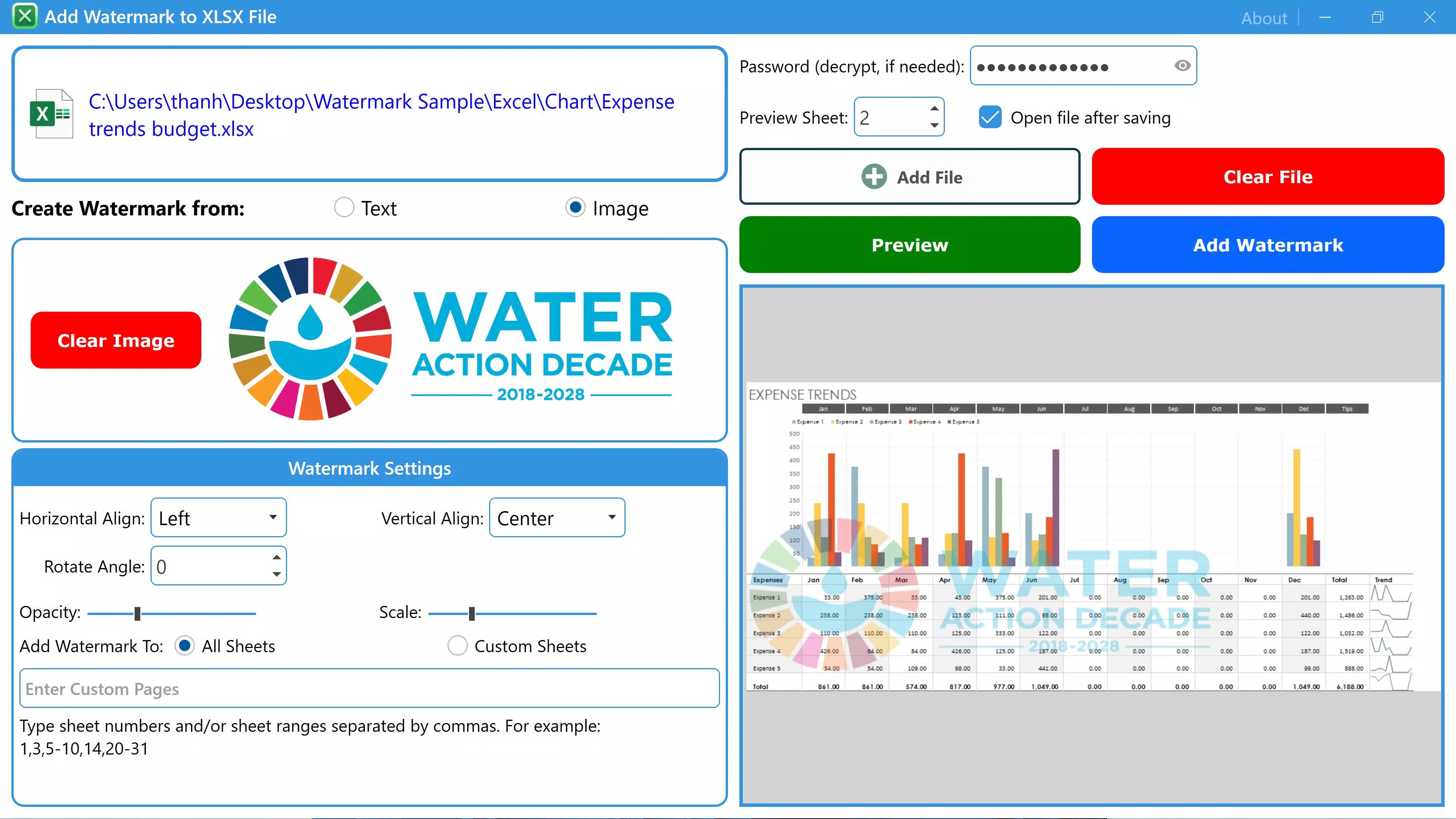Click the Expense trends budget.xlsx file path
The width and height of the screenshot is (1456, 819).
coord(381,115)
